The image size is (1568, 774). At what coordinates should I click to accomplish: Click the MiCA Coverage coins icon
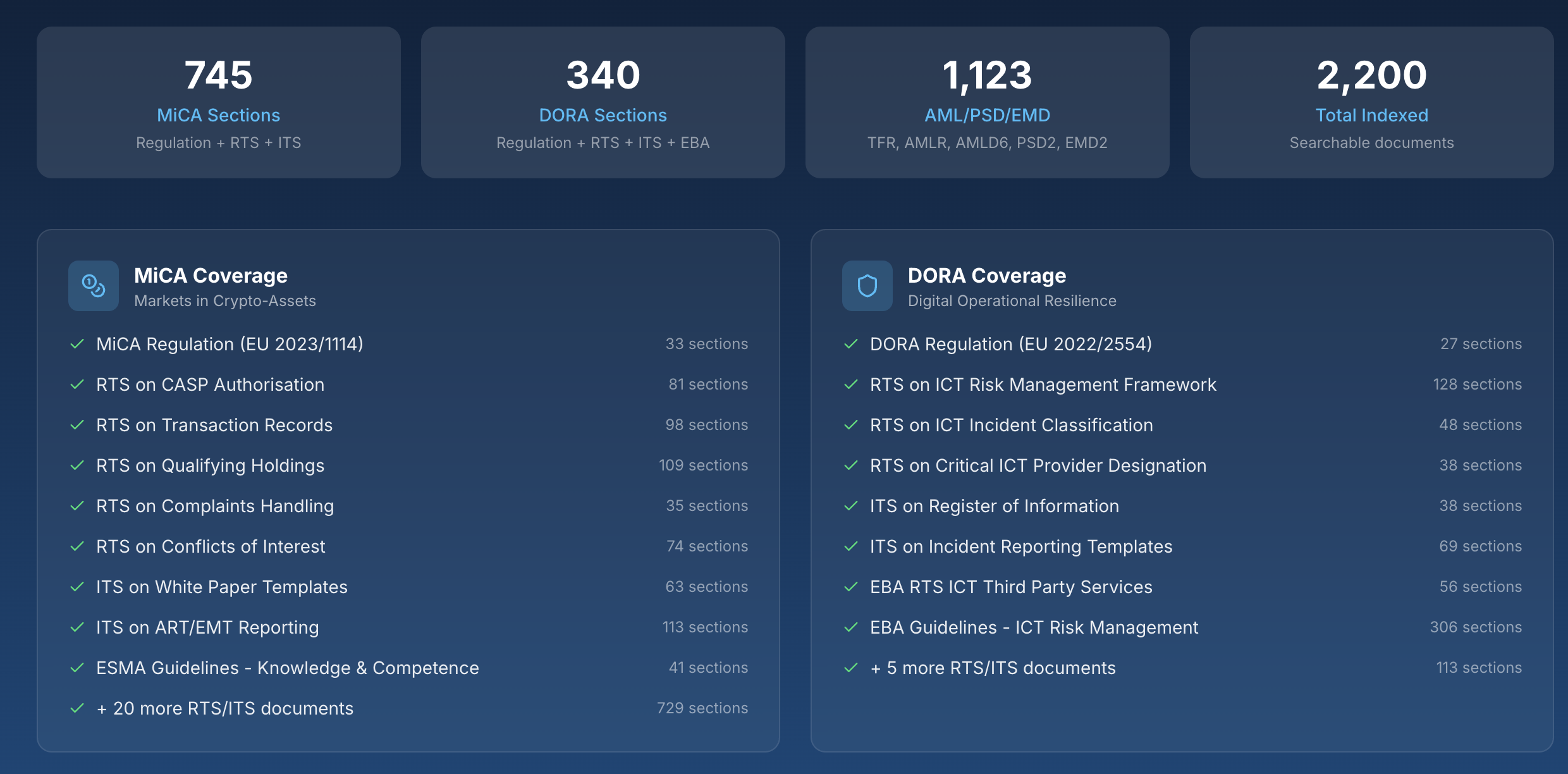[94, 286]
